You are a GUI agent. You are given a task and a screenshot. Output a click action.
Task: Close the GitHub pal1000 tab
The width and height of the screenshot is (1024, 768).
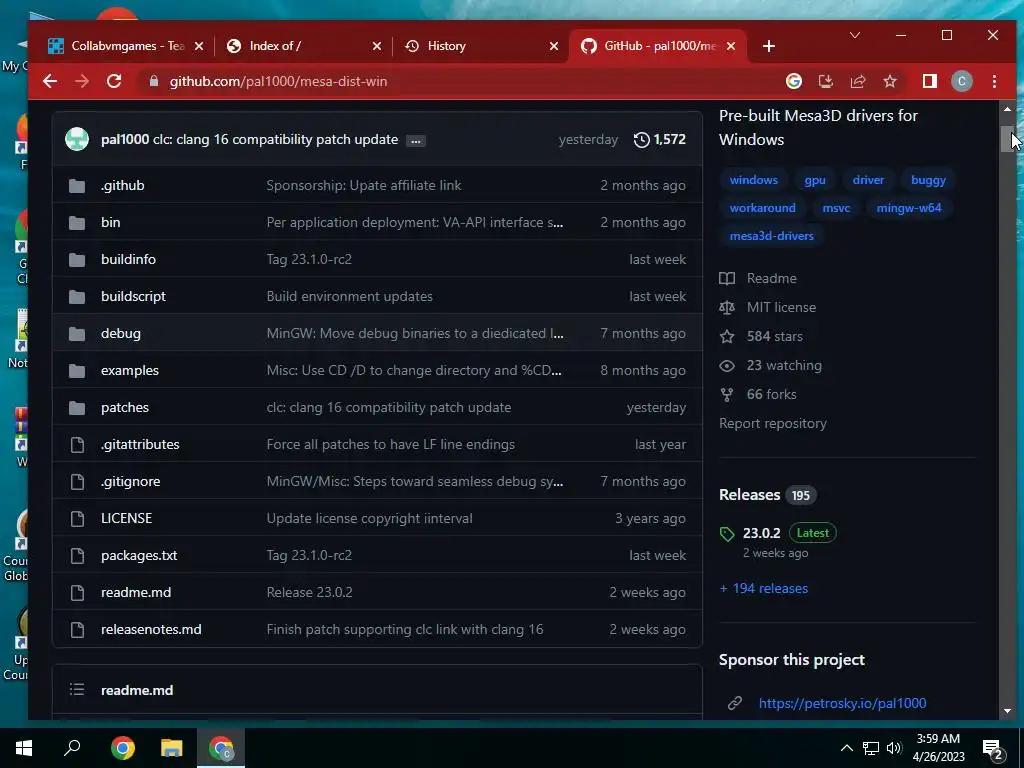[x=731, y=46]
